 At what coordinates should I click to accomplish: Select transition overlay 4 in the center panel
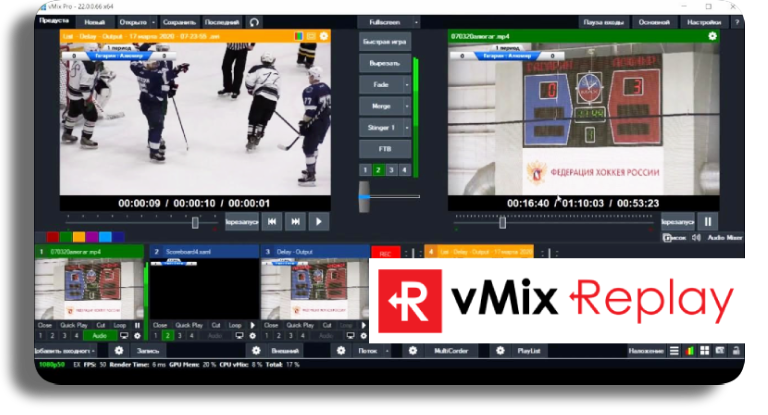[404, 170]
